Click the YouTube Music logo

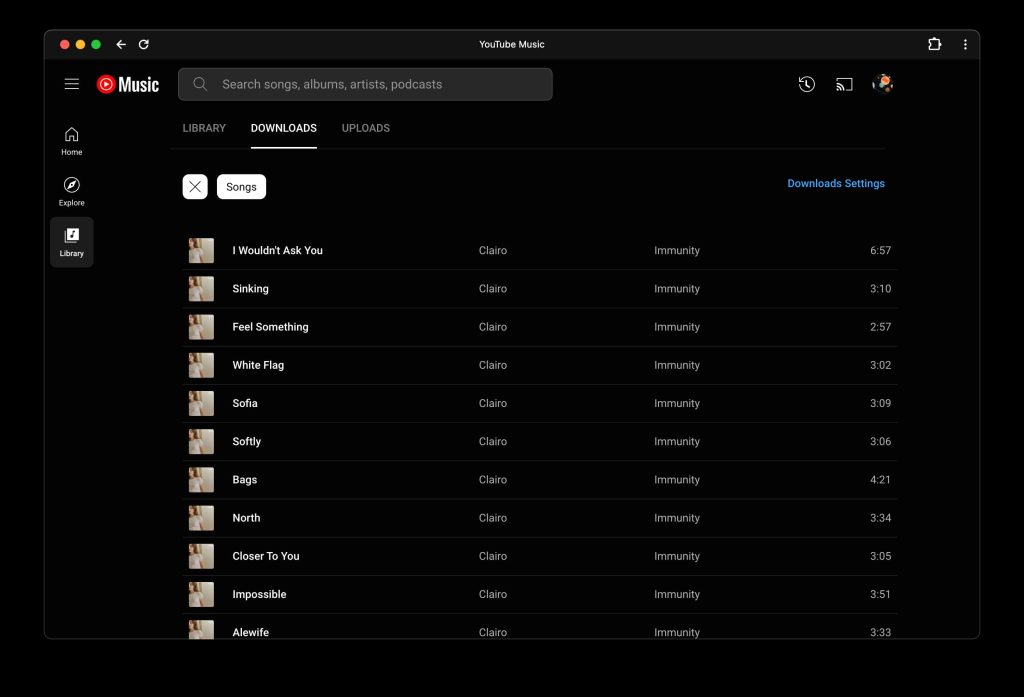(128, 85)
